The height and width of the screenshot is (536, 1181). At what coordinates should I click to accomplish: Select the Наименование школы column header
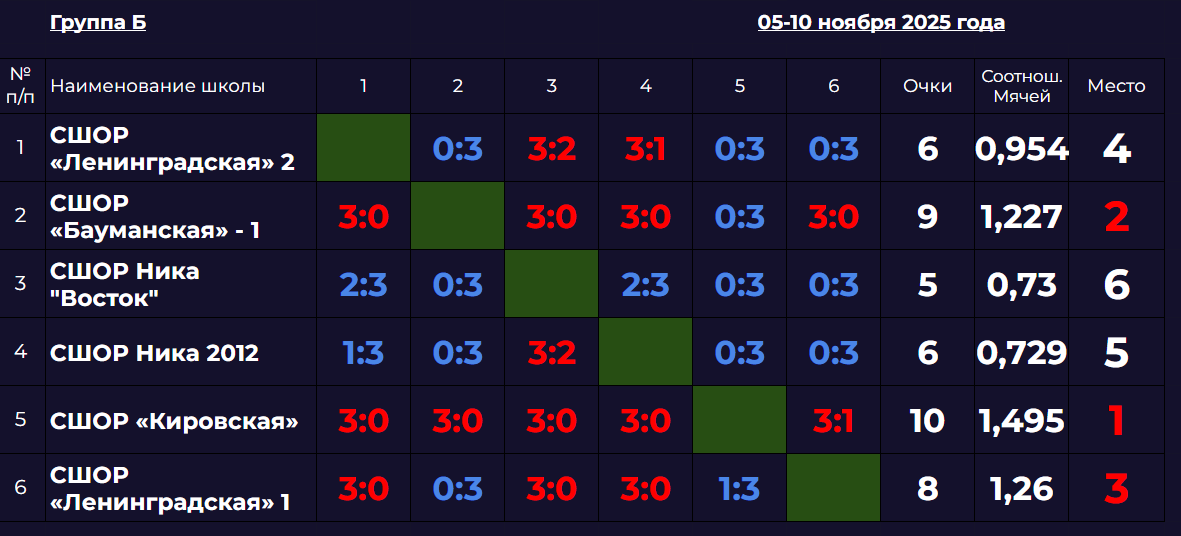click(157, 86)
